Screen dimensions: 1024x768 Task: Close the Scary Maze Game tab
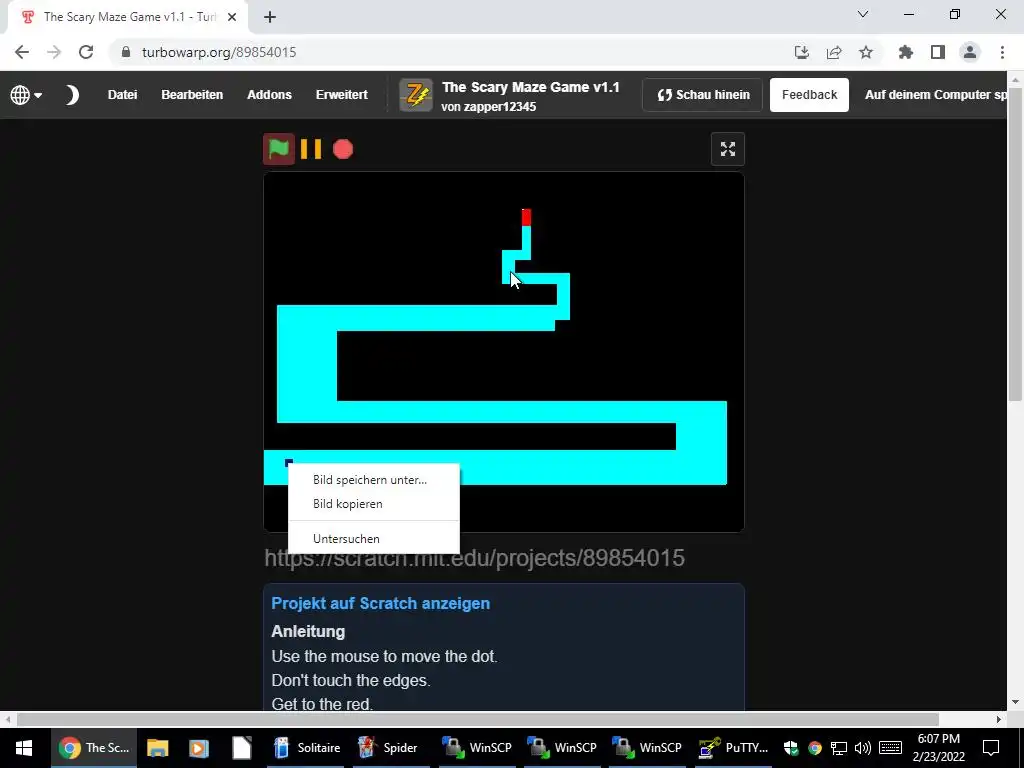[232, 17]
